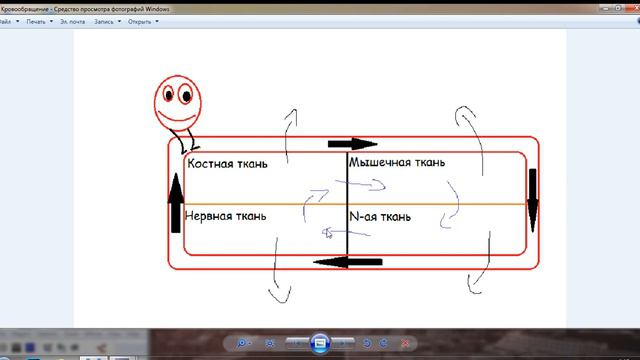
Task: Click the window title bar text Кровообращение
Action: pos(24,9)
